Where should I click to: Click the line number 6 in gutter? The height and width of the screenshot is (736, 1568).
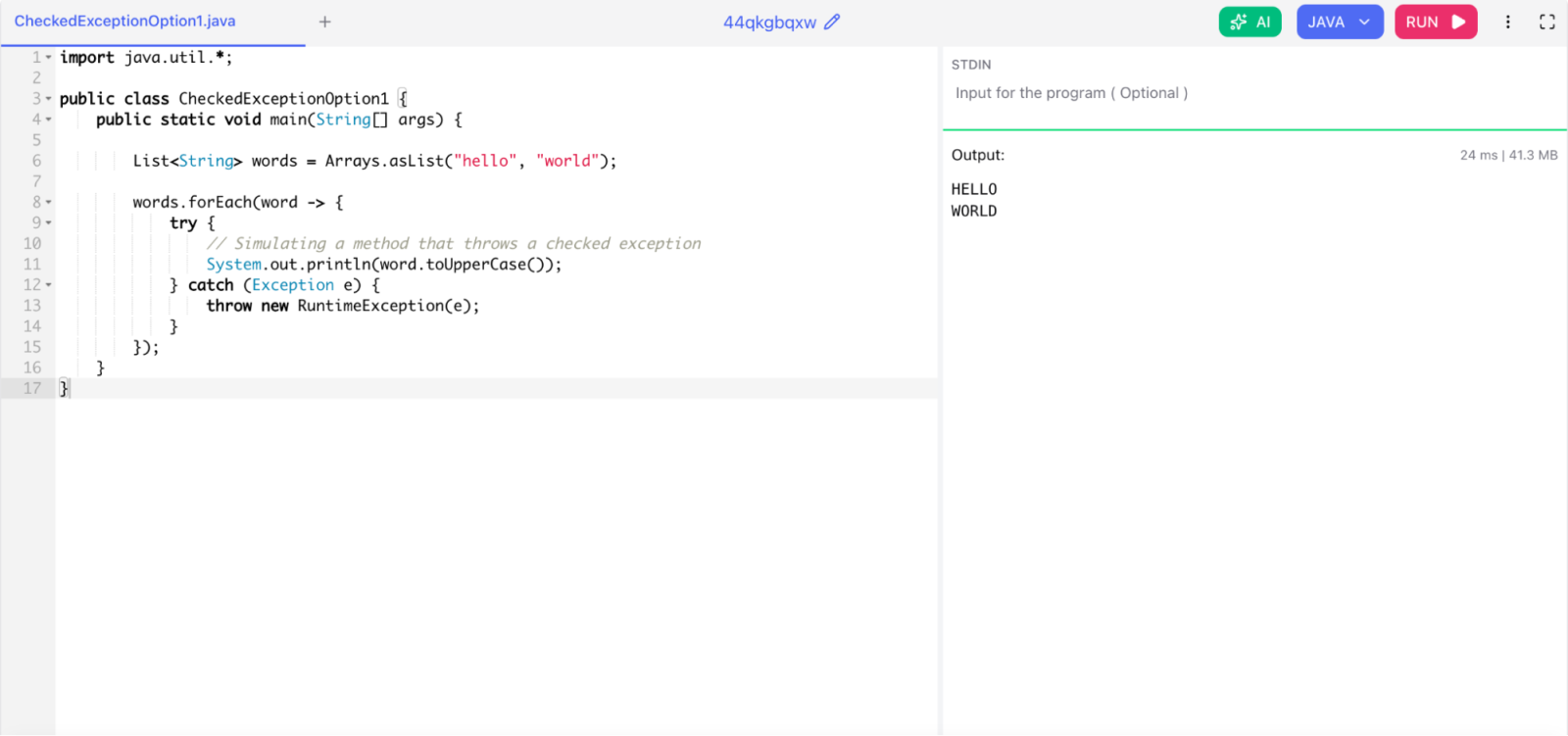coord(36,161)
